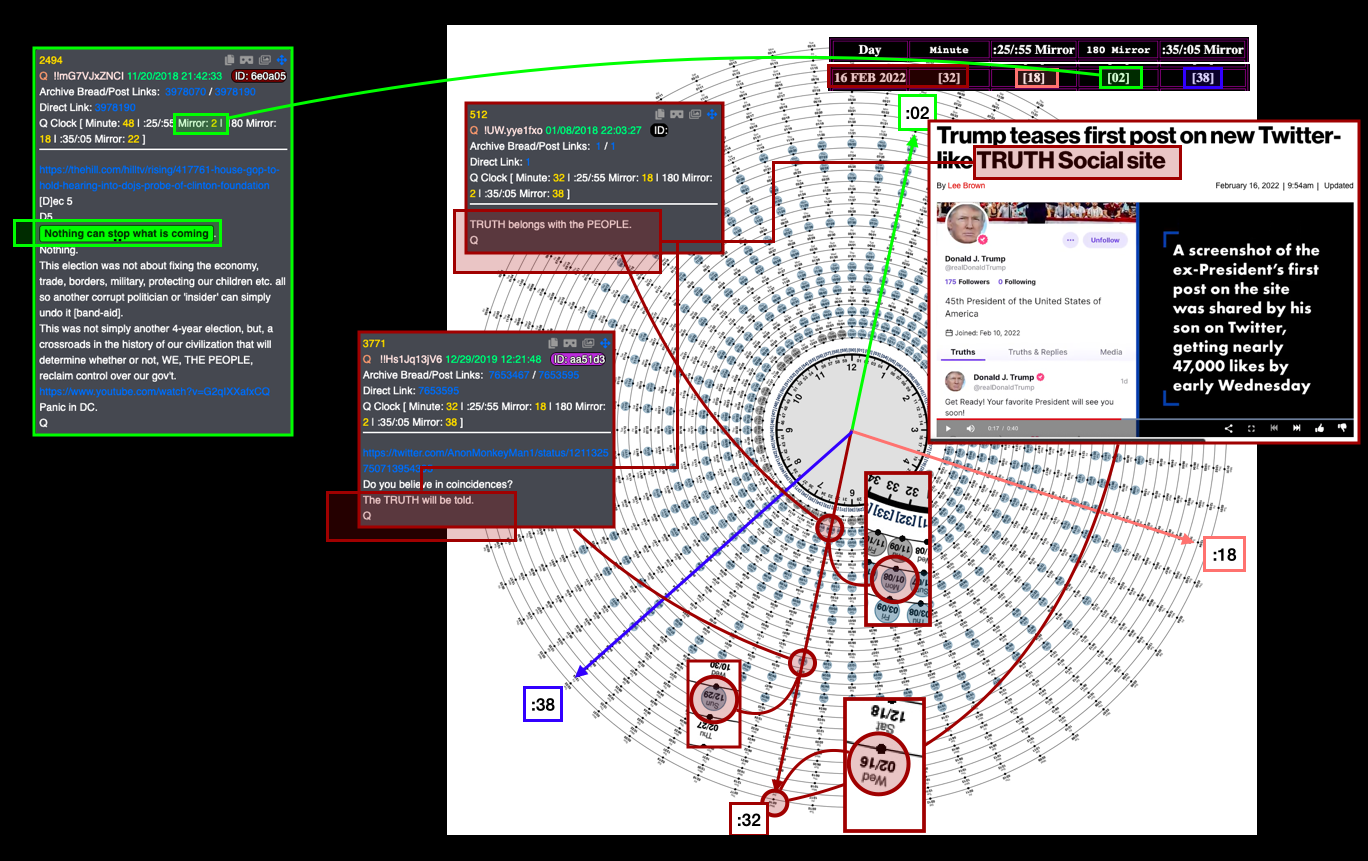Click the copy icon on post 512

tap(661, 115)
